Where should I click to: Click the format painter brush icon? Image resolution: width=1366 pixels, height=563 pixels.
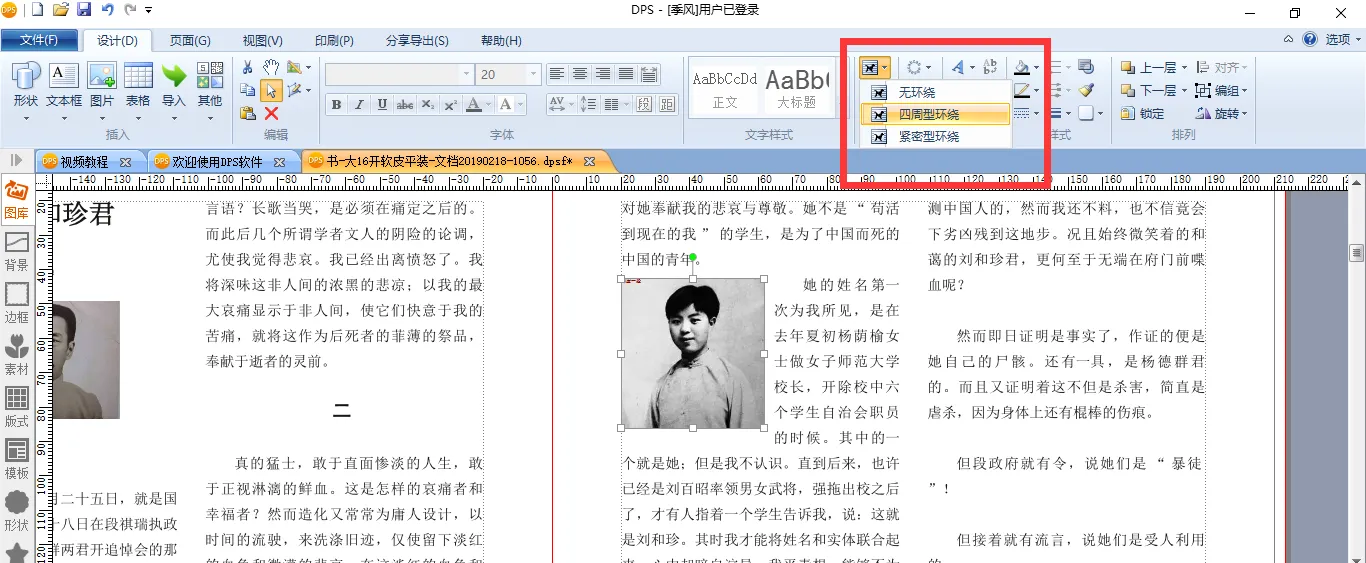point(1086,90)
